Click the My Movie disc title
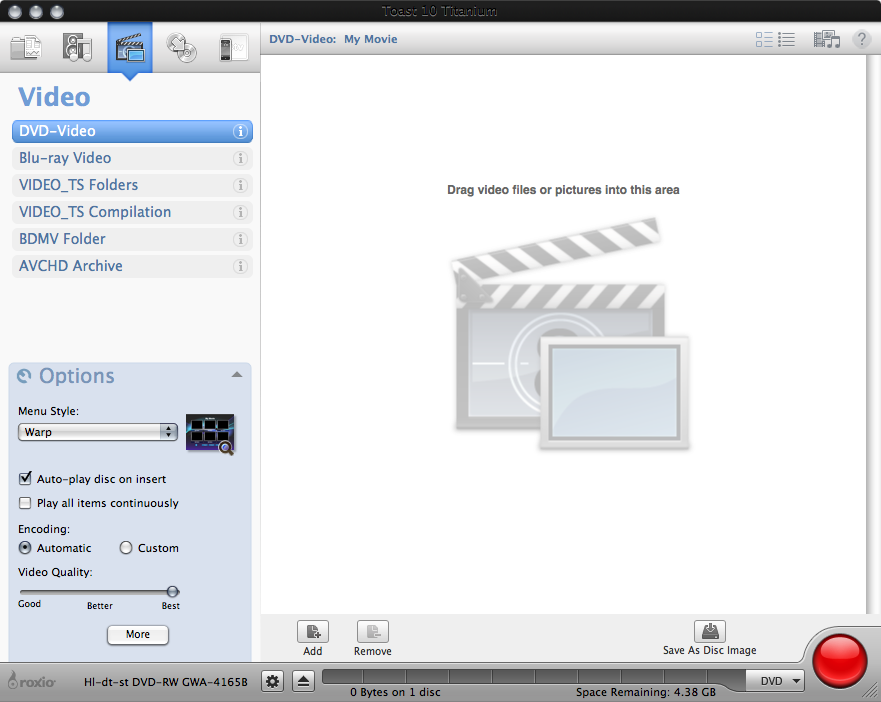 point(371,39)
